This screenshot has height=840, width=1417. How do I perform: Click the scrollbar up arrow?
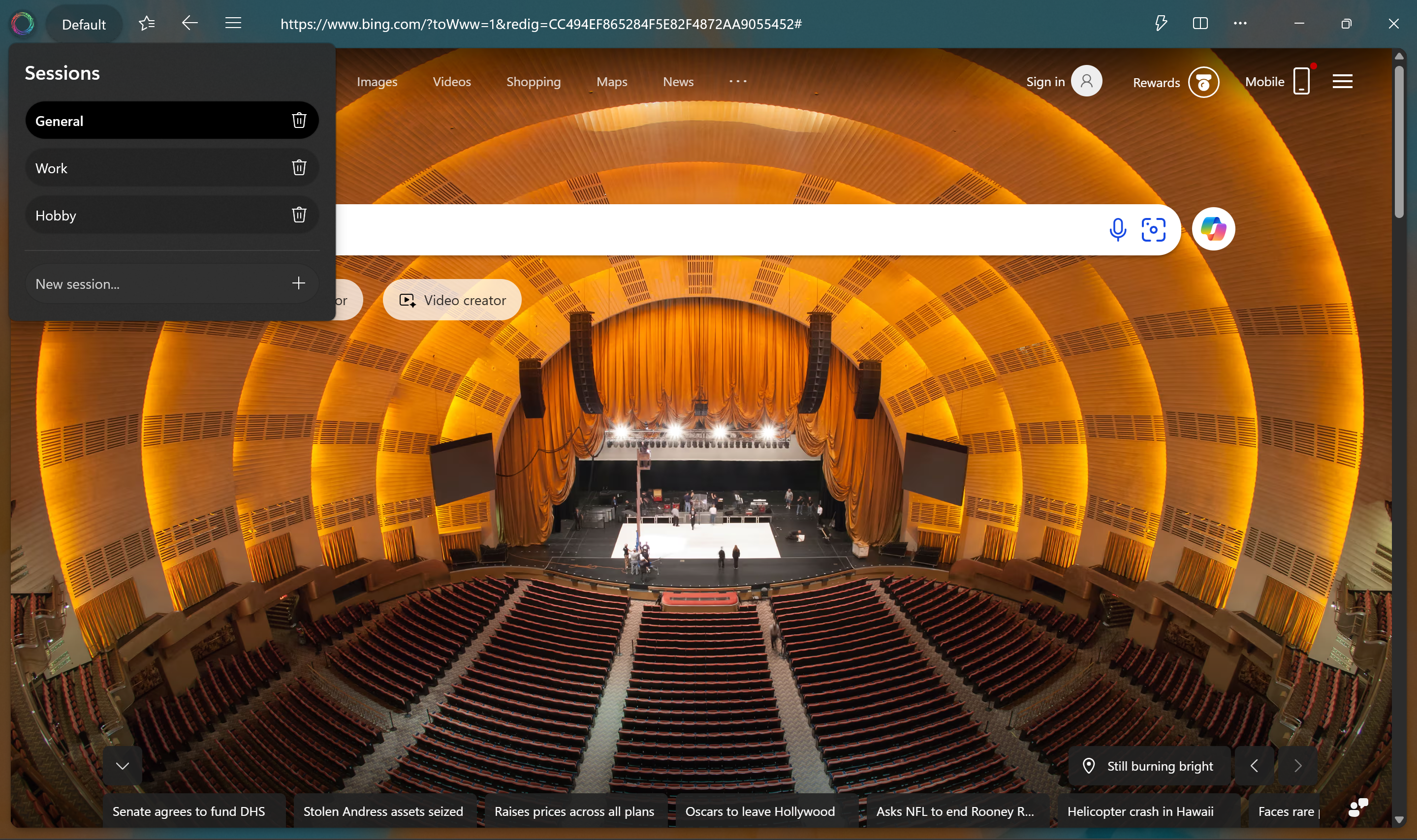coord(1399,56)
